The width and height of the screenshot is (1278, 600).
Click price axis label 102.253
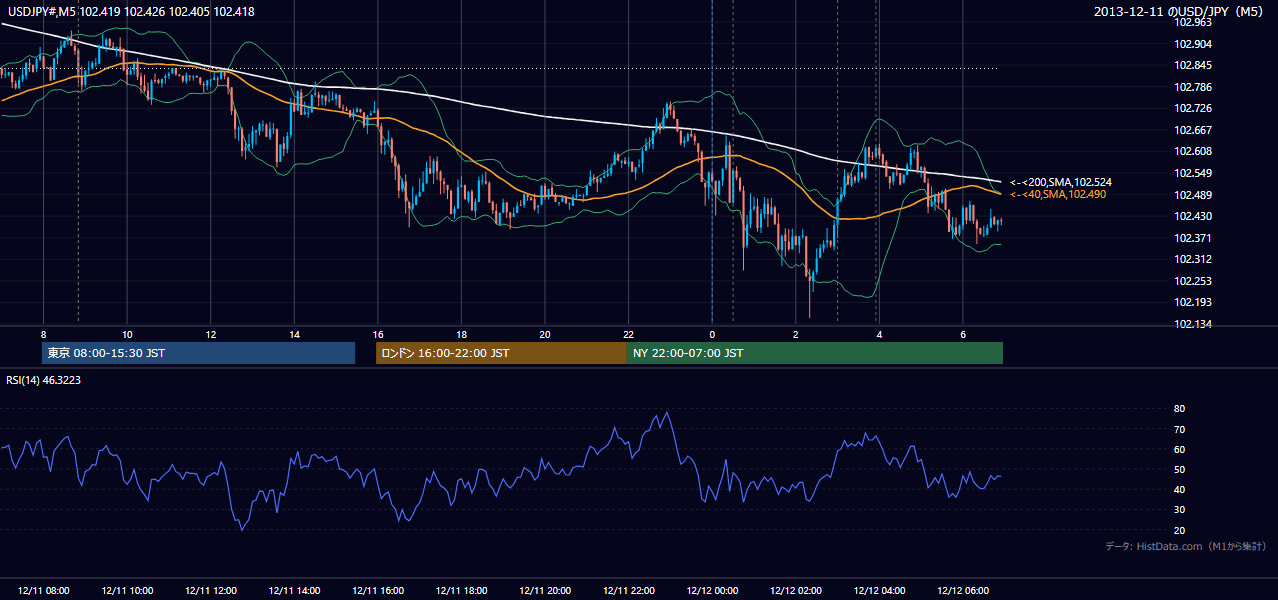tap(1192, 281)
